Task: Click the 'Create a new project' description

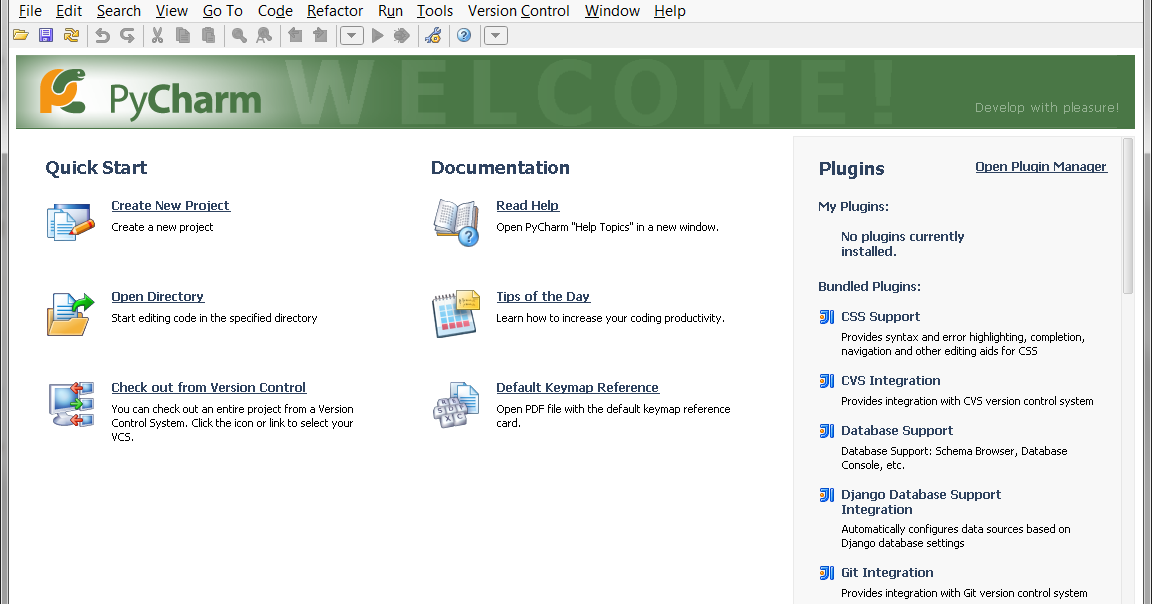Action: coord(162,227)
